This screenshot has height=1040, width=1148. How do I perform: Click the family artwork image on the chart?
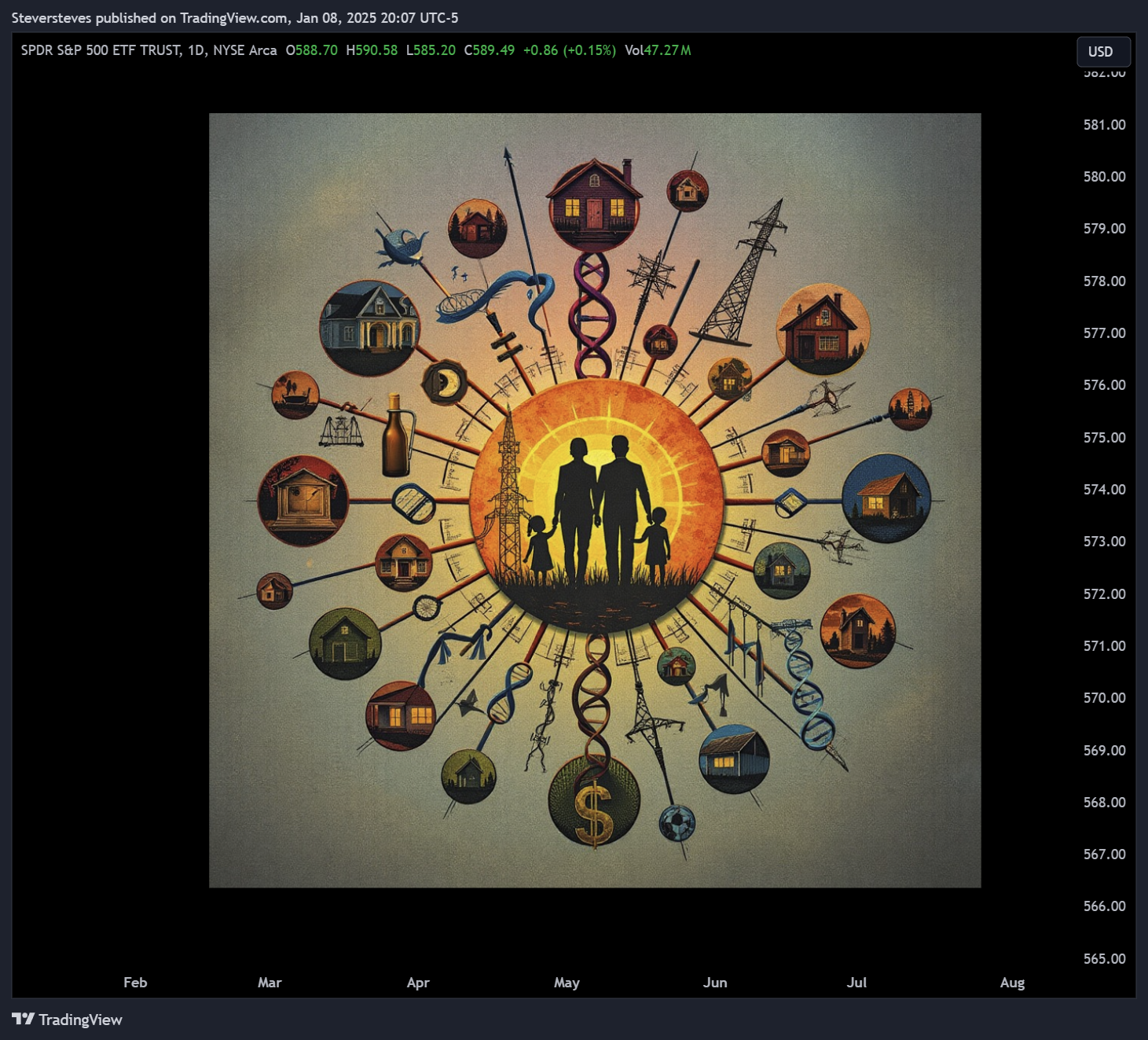595,500
